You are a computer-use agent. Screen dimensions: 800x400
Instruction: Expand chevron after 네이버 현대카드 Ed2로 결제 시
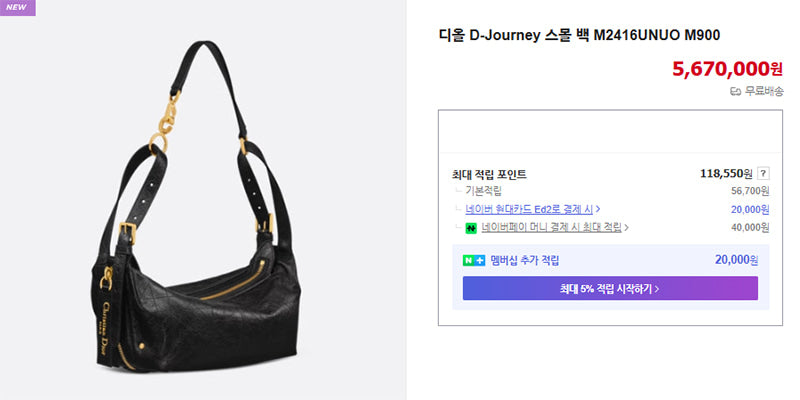(x=598, y=209)
